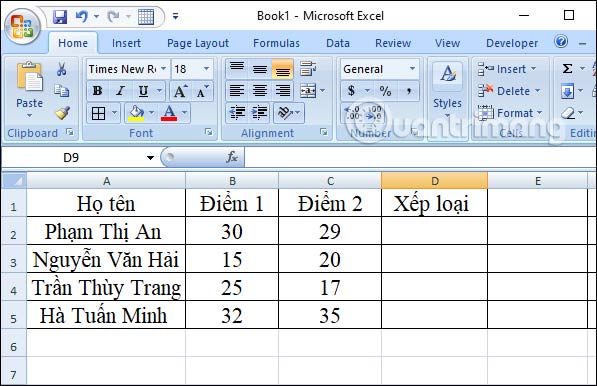
Task: Open the Styles gallery
Action: point(447,88)
